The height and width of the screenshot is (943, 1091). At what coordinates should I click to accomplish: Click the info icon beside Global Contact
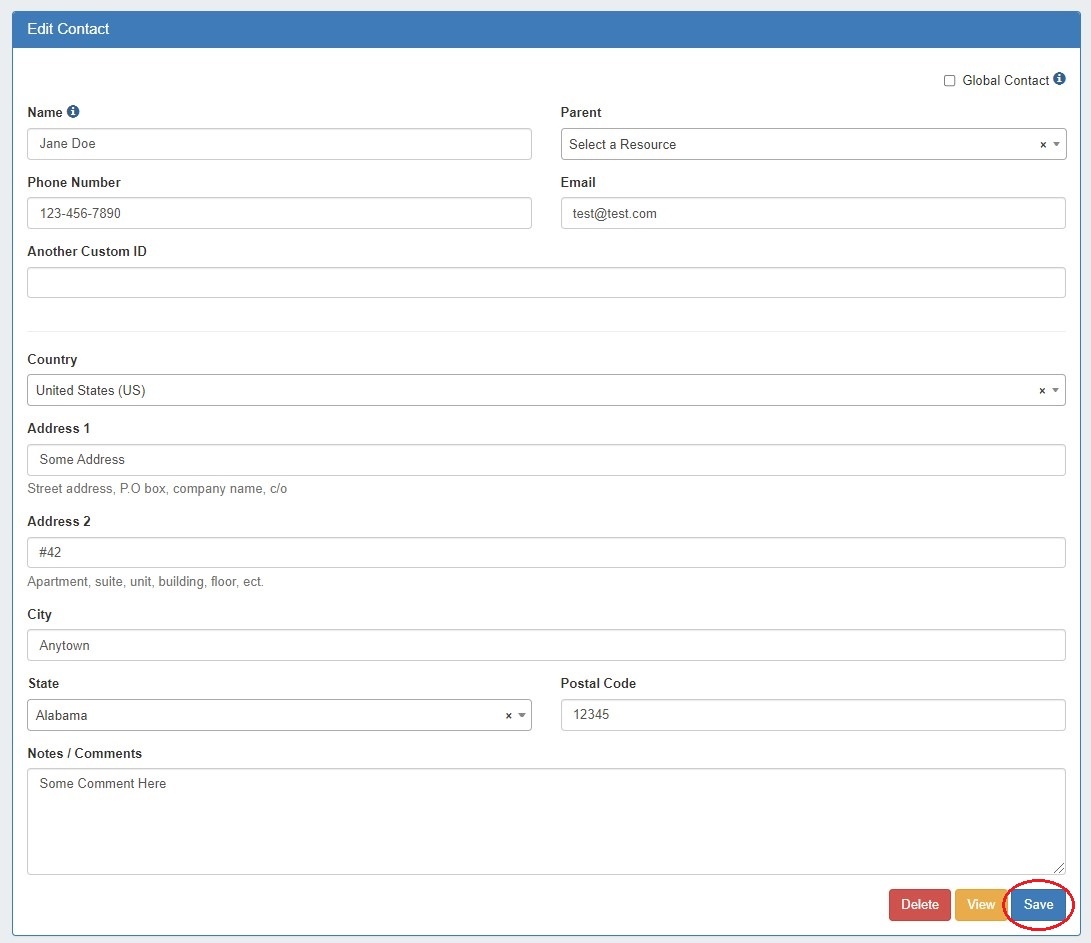1059,80
